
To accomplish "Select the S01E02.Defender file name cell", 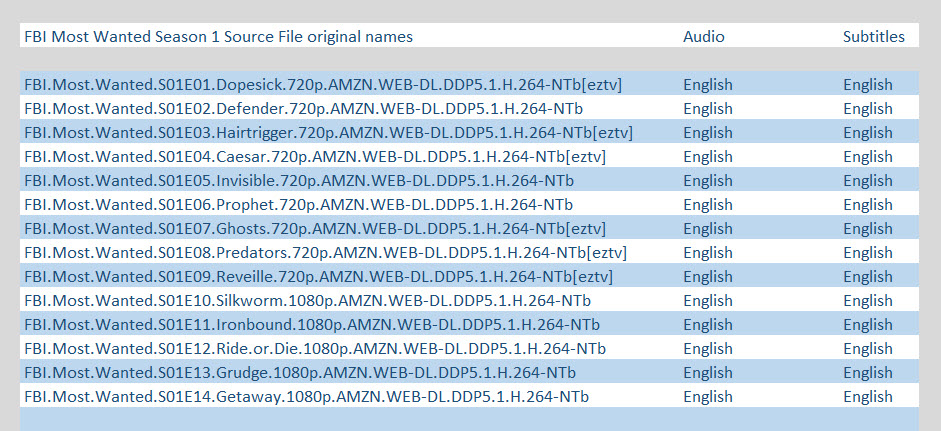I will pyautogui.click(x=304, y=109).
